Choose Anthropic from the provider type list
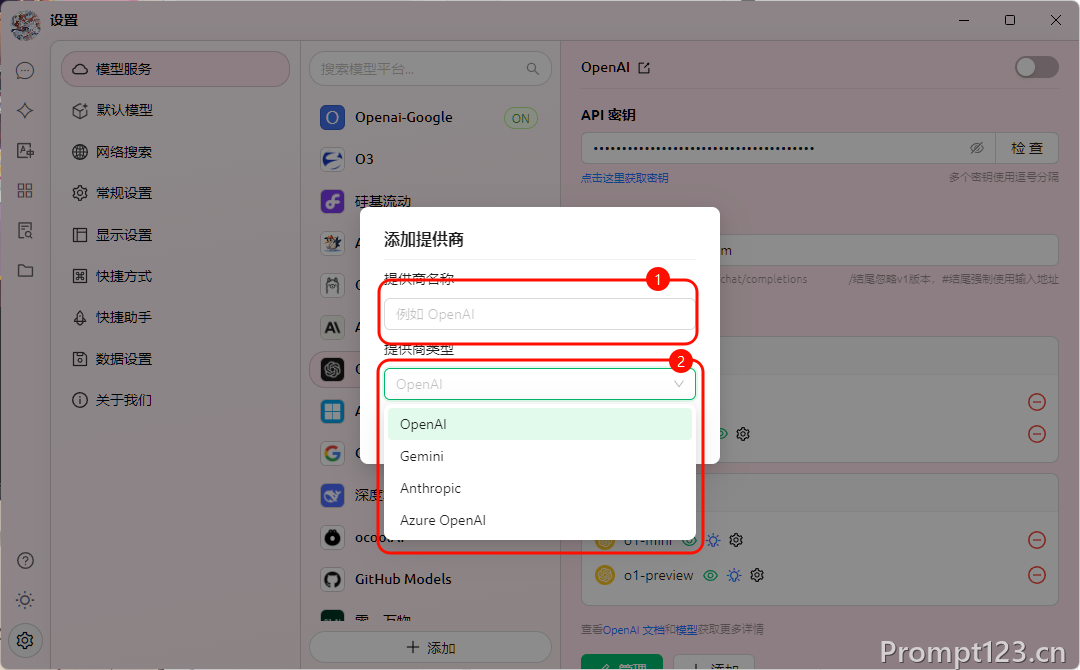The height and width of the screenshot is (670, 1080). [540, 488]
